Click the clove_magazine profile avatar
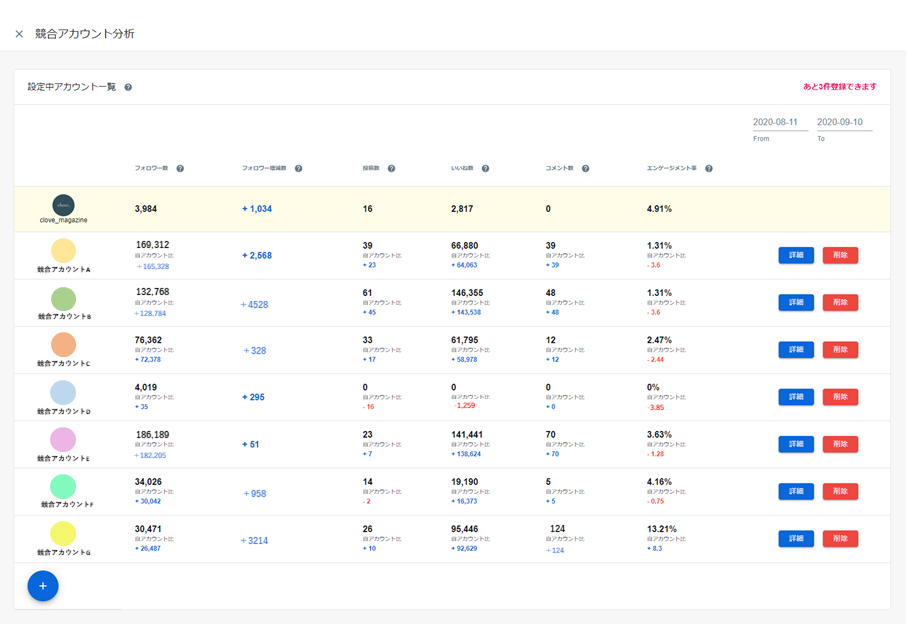 [x=63, y=205]
